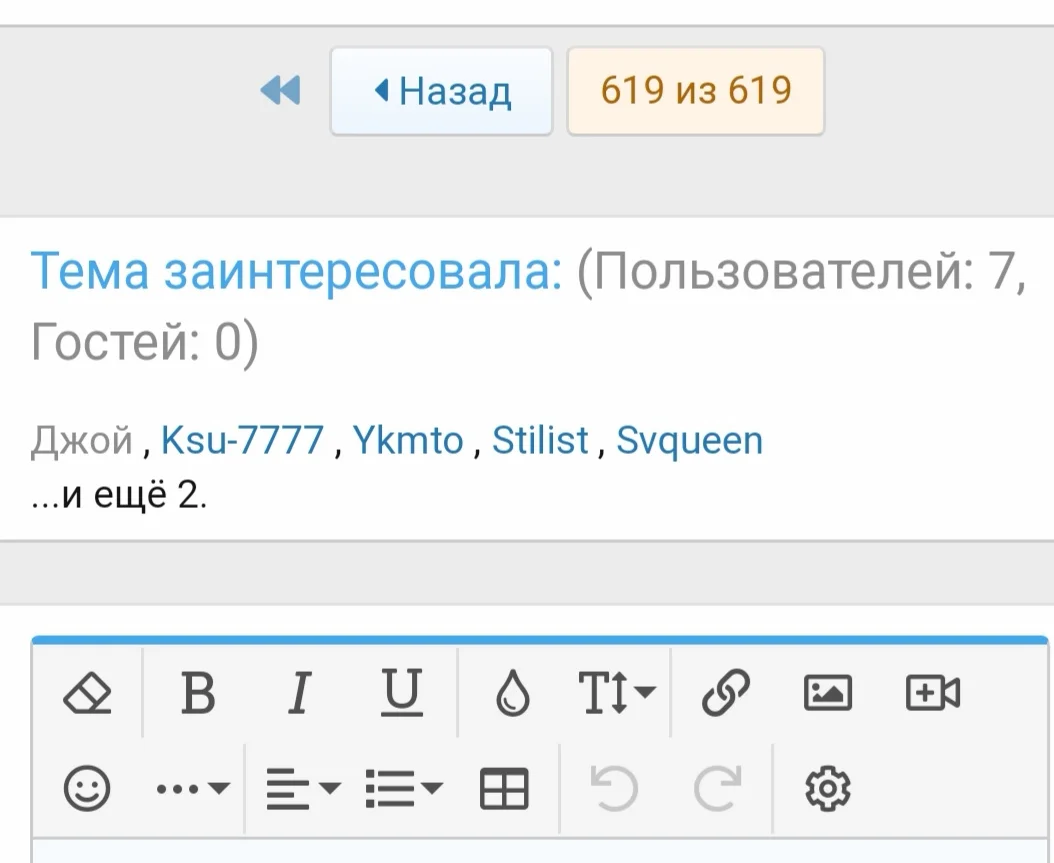The image size is (1054, 863).
Task: Open the text alignment dropdown
Action: tap(298, 787)
